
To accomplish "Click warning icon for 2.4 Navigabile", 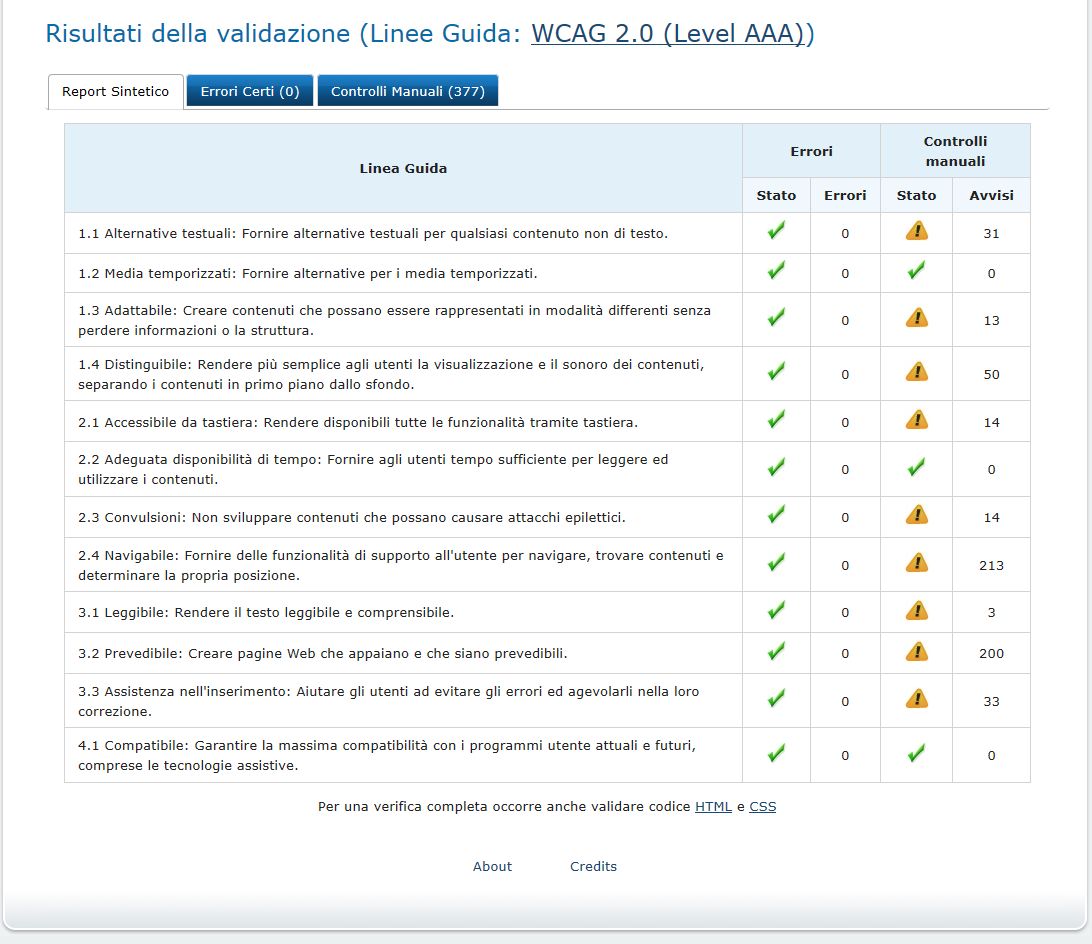I will click(916, 564).
